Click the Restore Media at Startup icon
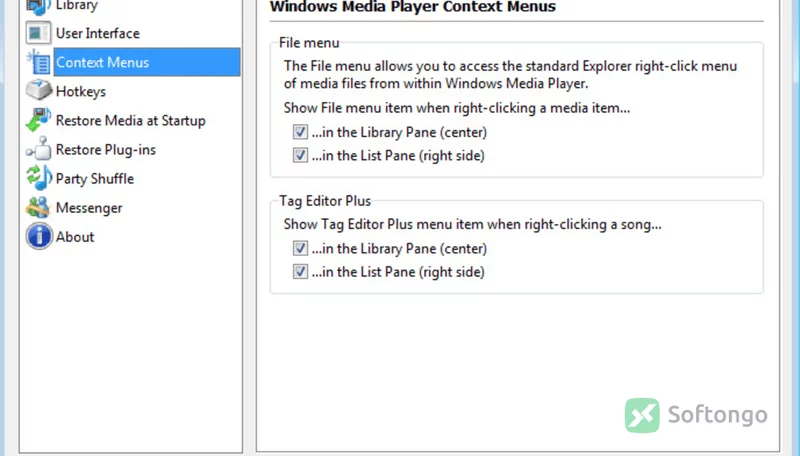This screenshot has width=800, height=456. (38, 120)
